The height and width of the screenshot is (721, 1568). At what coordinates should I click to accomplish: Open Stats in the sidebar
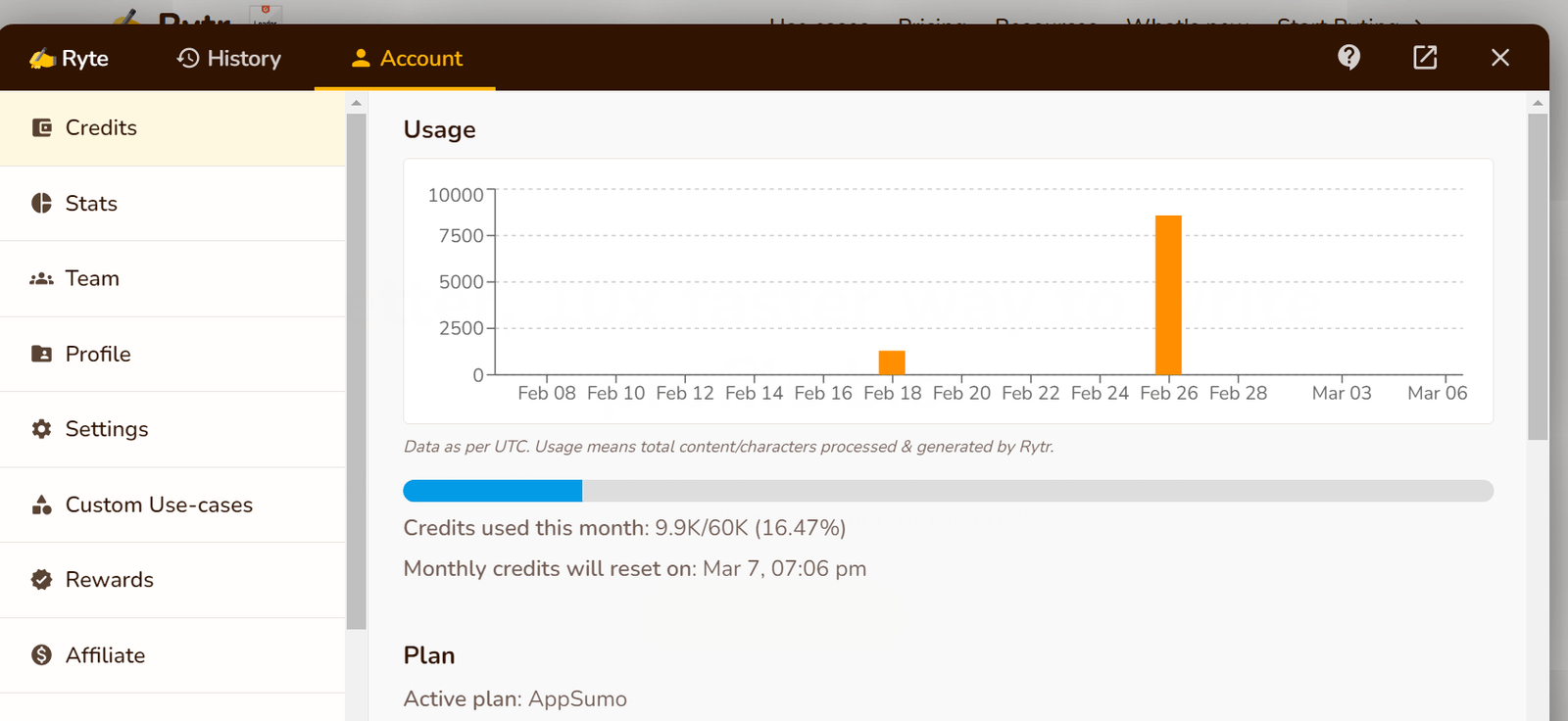pos(172,203)
